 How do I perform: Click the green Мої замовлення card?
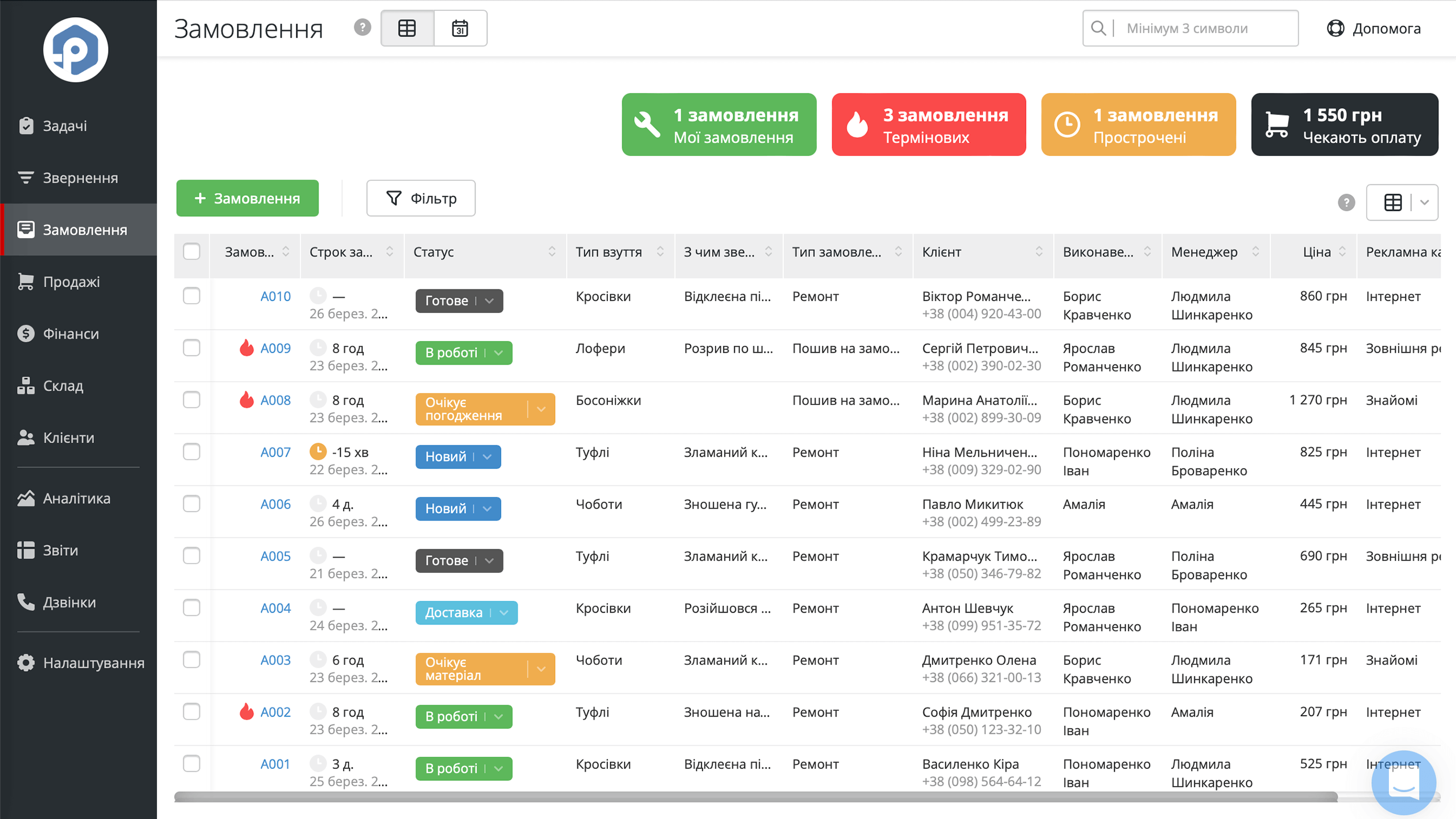(x=719, y=125)
